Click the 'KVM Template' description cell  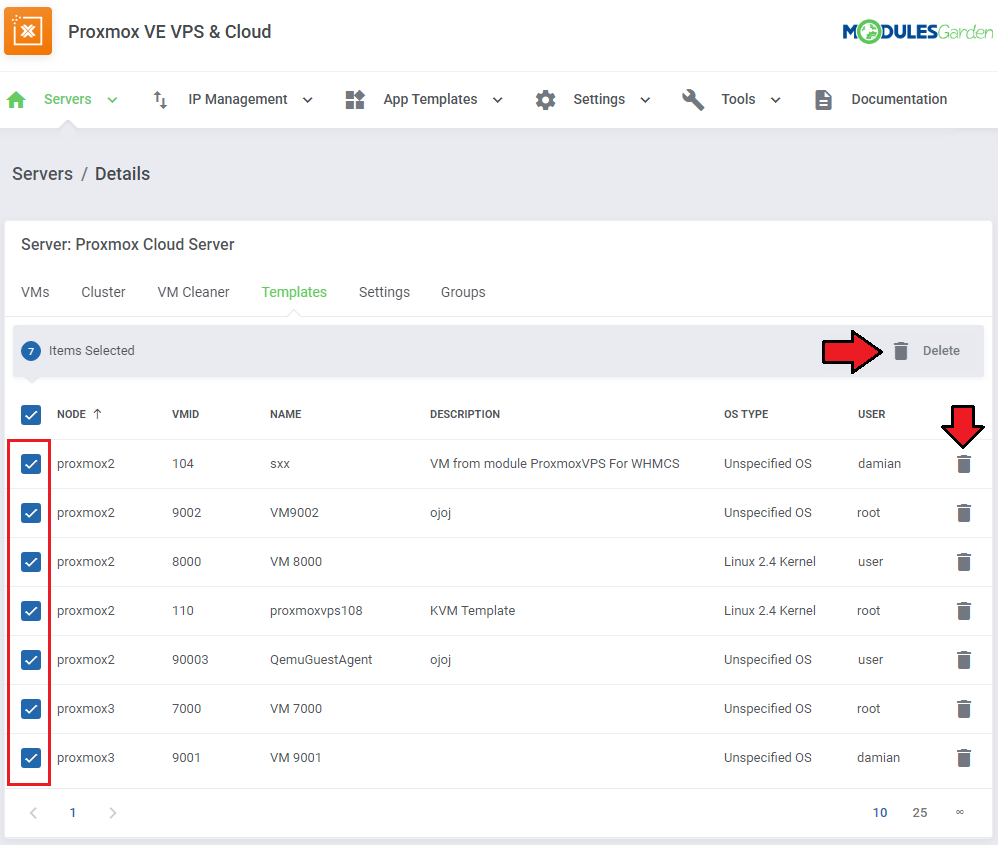point(472,611)
